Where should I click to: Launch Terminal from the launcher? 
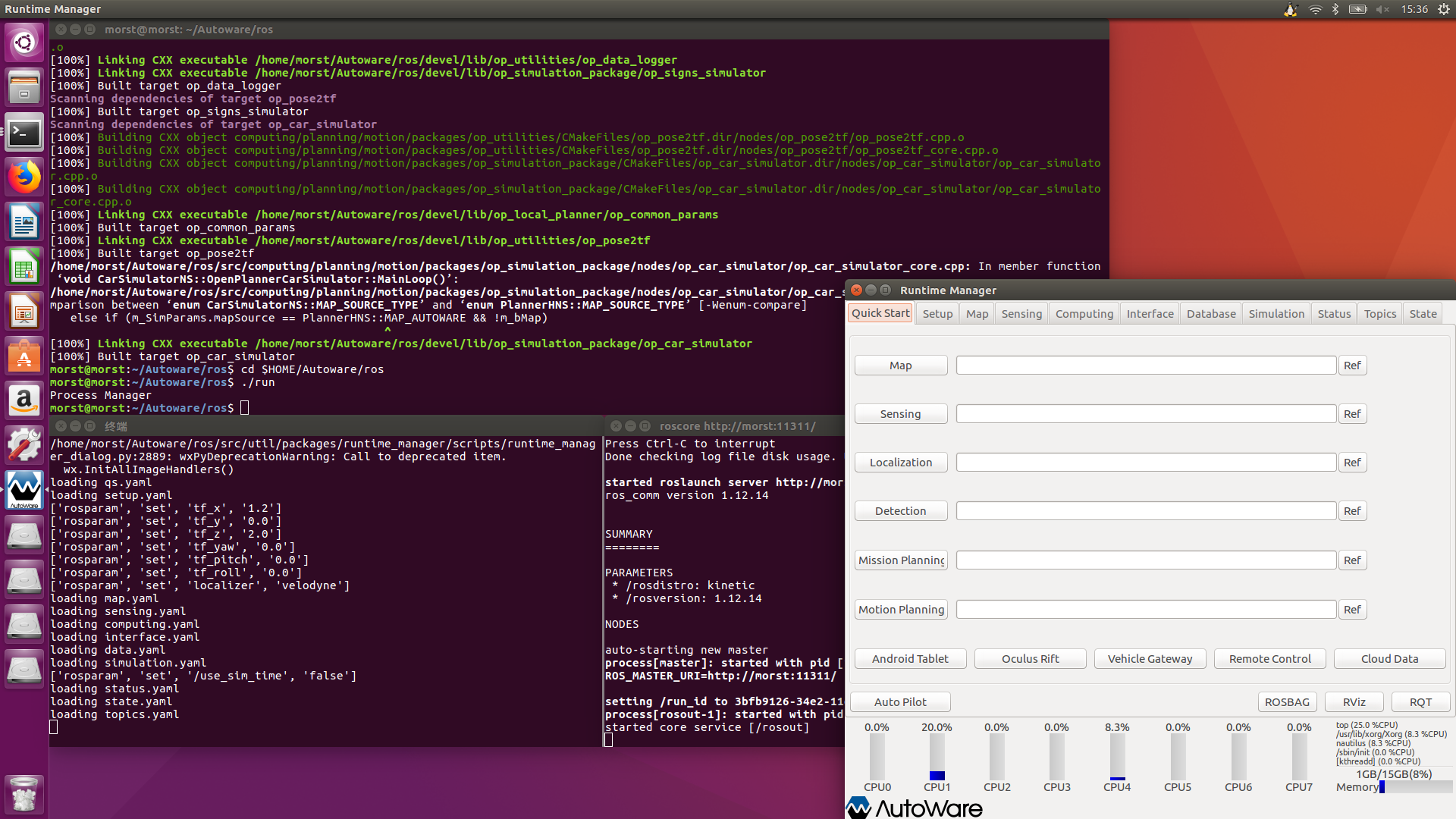(24, 133)
